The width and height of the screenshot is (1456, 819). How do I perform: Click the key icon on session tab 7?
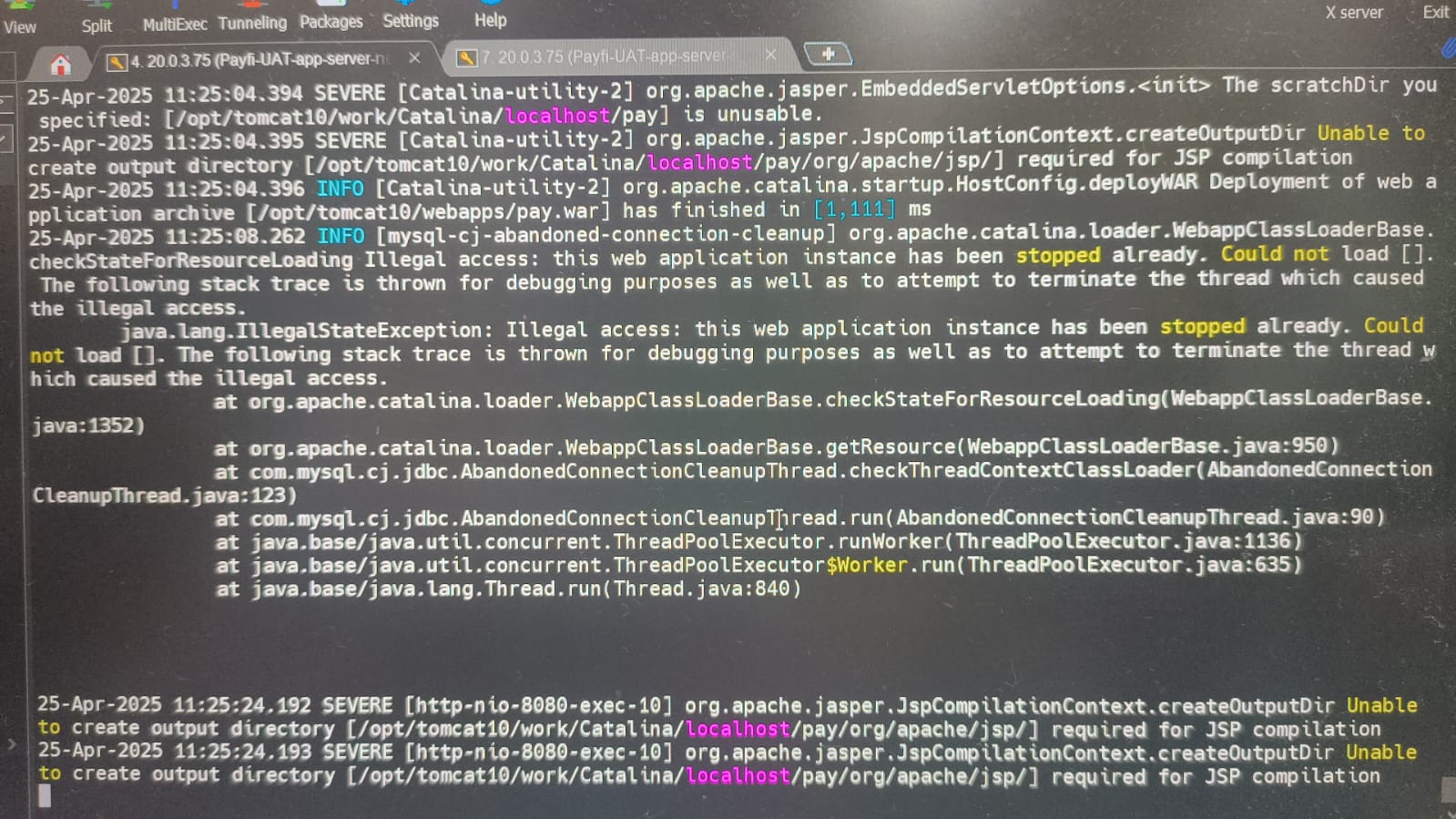pos(466,58)
